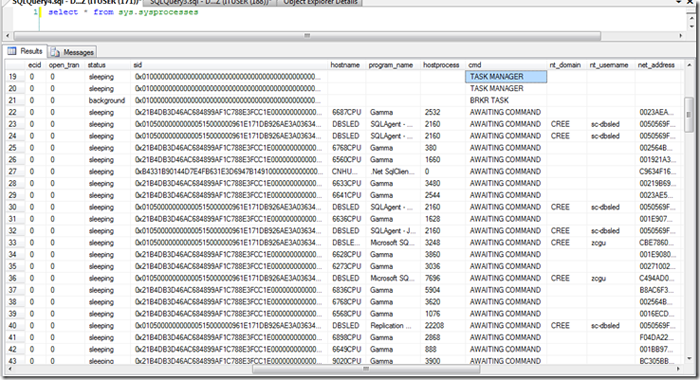
Task: Click net_address cell F04DA22...
Action: pyautogui.click(x=658, y=338)
